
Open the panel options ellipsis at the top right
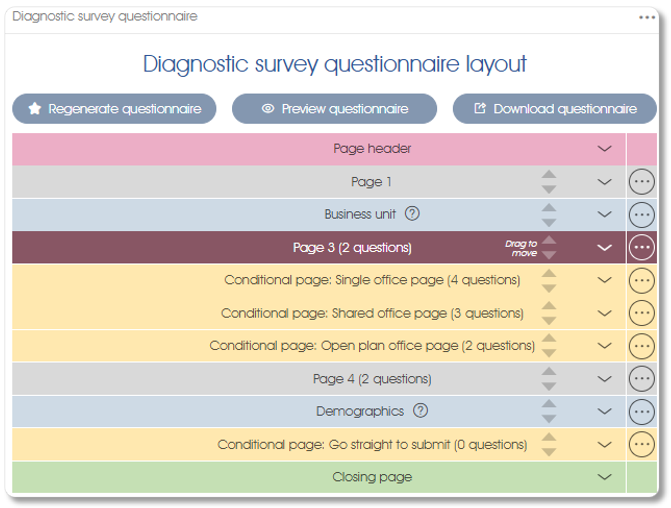647,18
